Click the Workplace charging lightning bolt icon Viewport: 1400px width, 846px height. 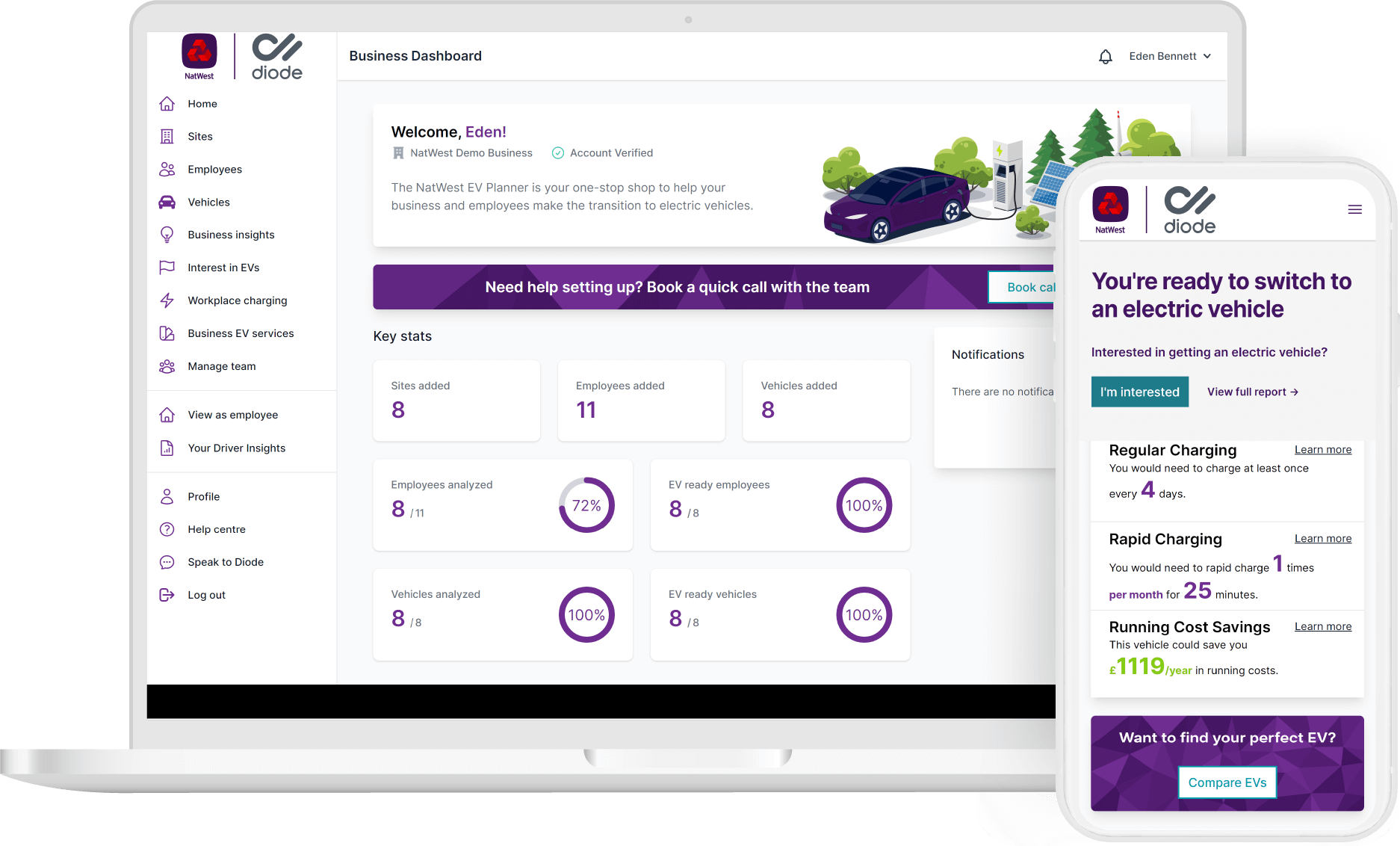point(167,300)
